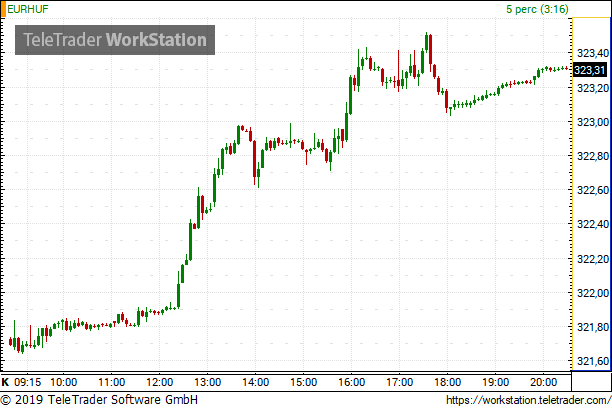Viewport: 612px width, 409px height.
Task: Click the 09:15 time axis label
Action: [27, 382]
